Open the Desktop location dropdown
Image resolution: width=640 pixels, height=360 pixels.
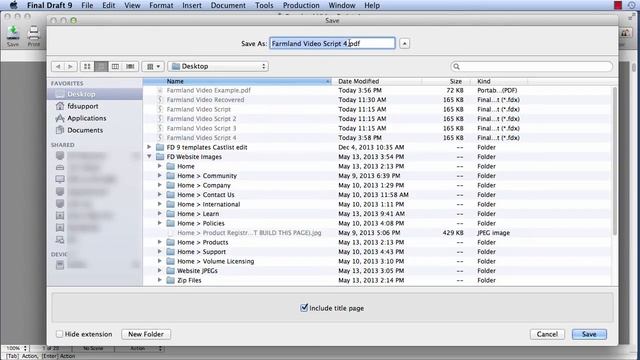pyautogui.click(x=218, y=66)
